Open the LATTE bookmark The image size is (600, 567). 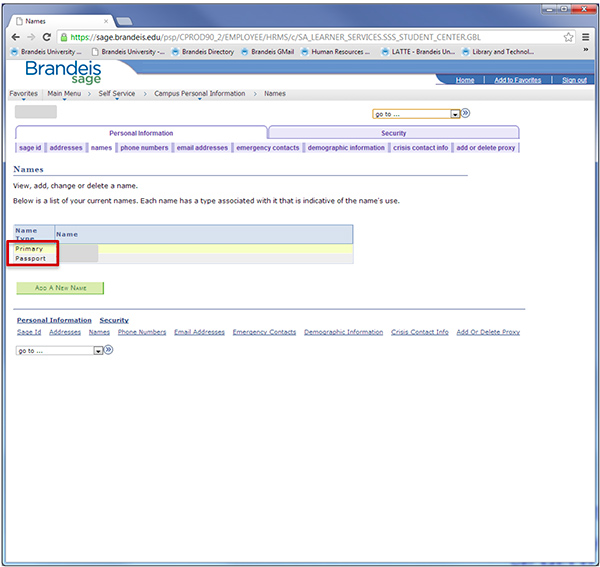pos(418,52)
